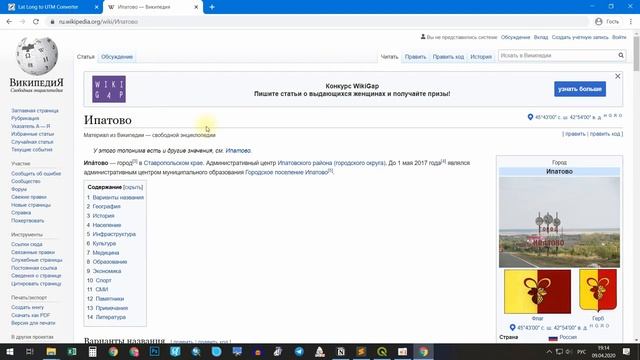Click Скачать как PDF sidebar link

30,315
